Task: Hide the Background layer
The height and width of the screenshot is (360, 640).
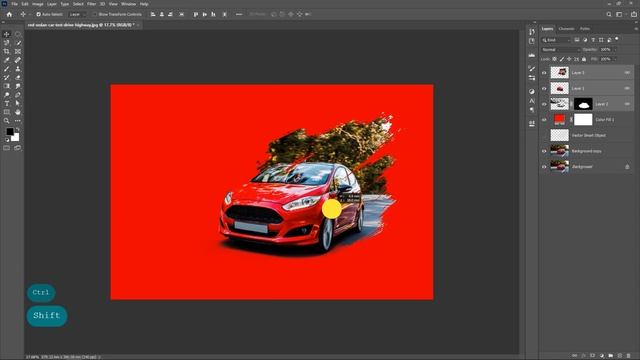Action: 544,167
